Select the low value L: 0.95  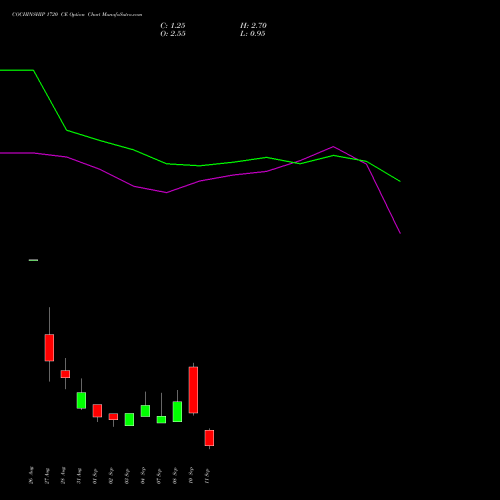(253, 34)
